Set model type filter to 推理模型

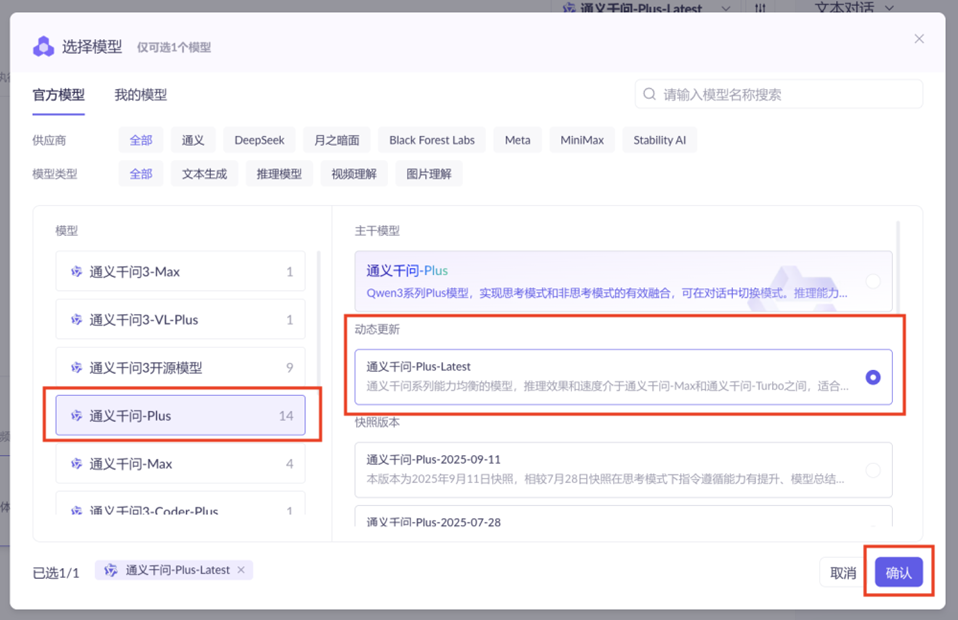279,174
